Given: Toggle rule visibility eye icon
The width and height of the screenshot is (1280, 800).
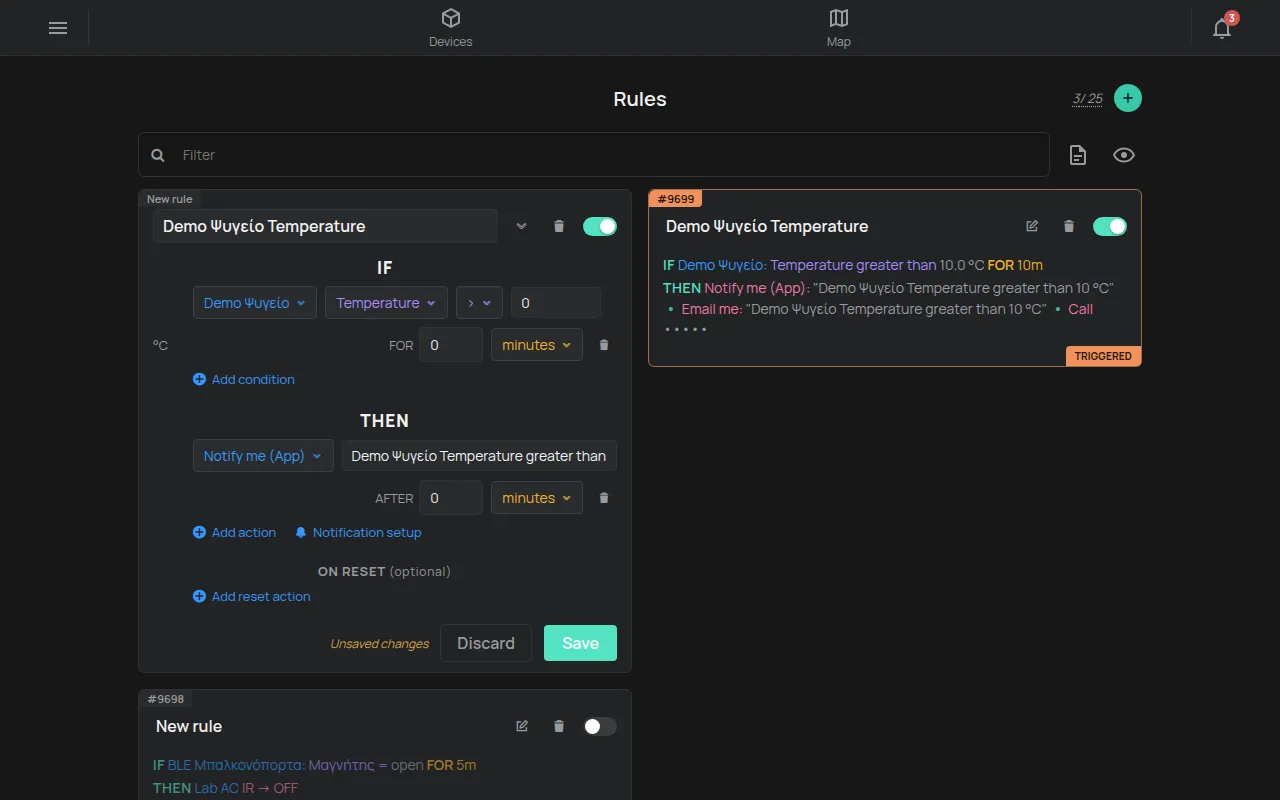Looking at the screenshot, I should pos(1124,155).
